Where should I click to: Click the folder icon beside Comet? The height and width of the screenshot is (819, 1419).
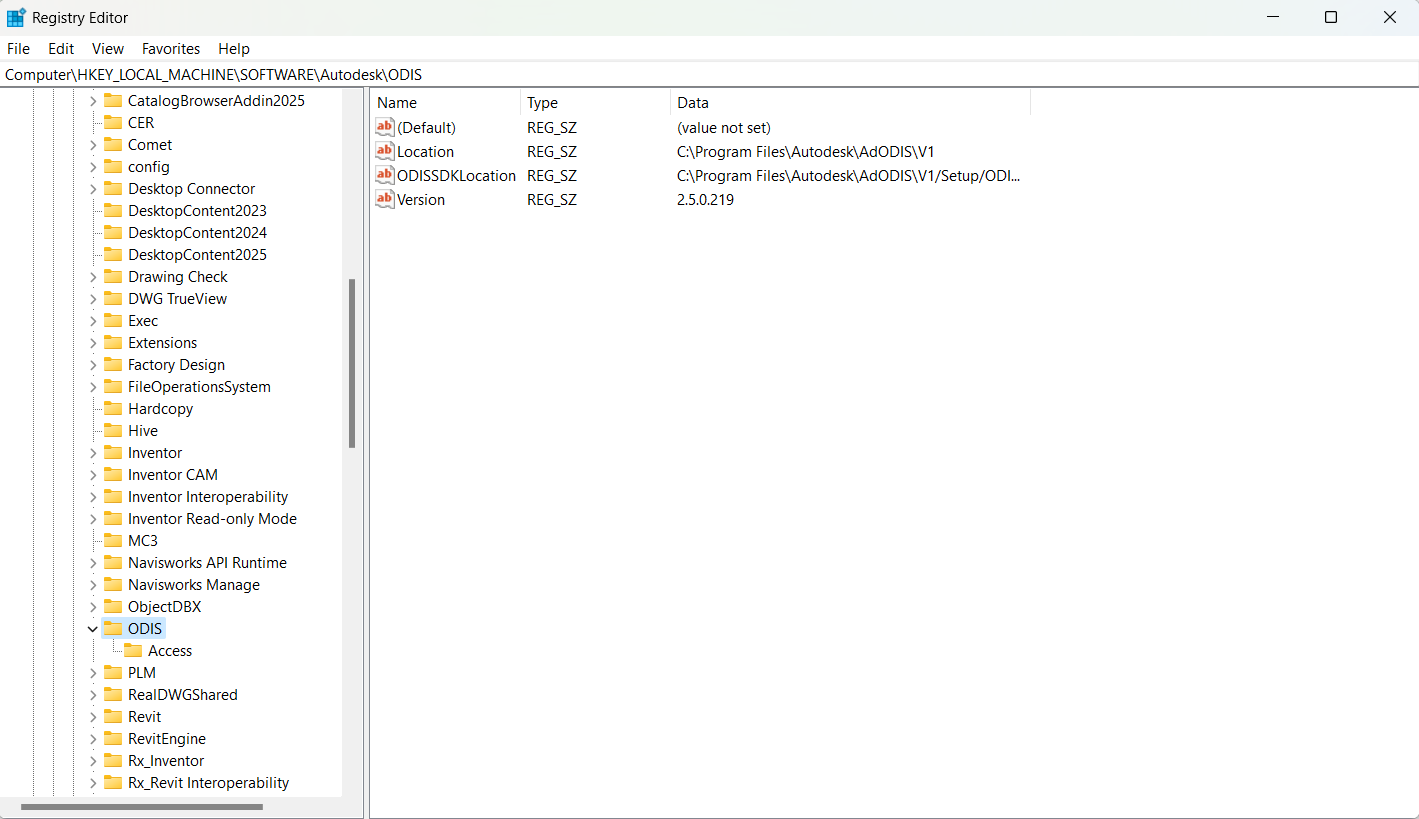[113, 145]
